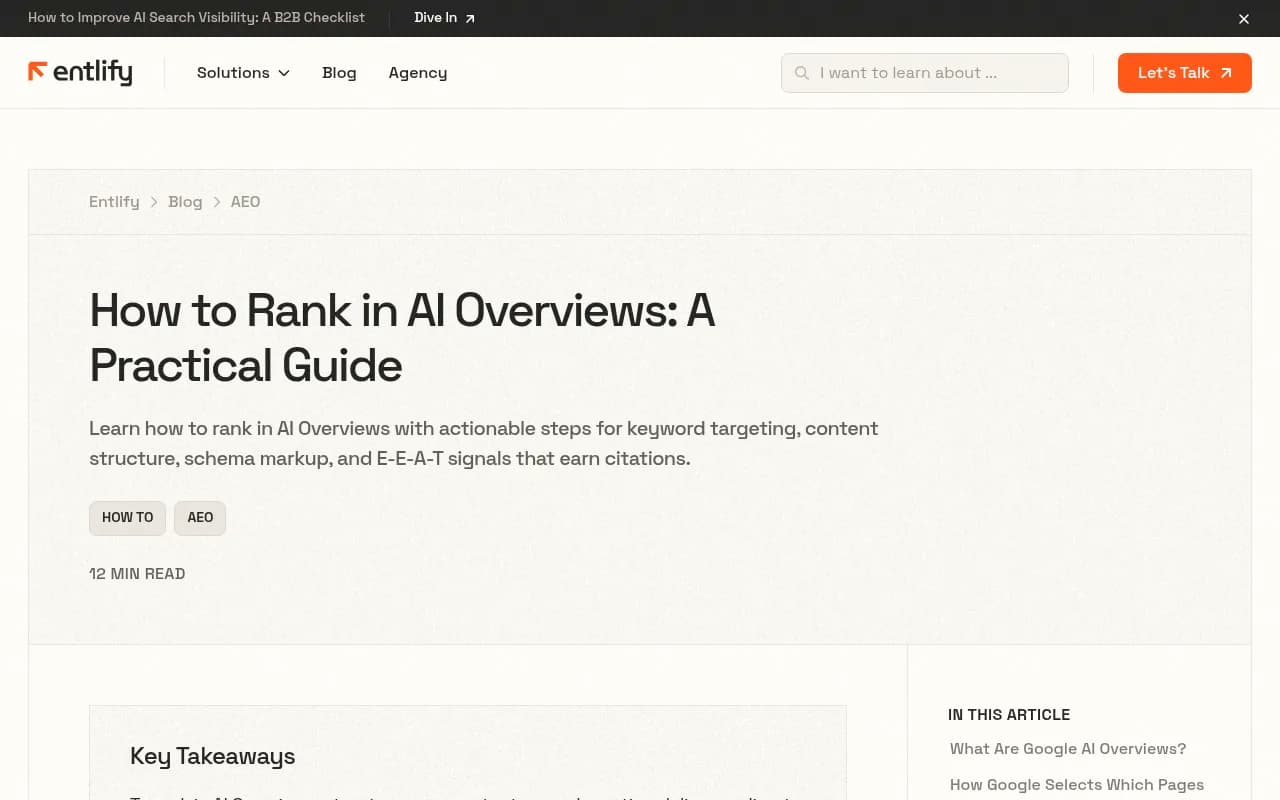Click the 'IN THIS ARTICLE' sidebar heading

[1009, 715]
